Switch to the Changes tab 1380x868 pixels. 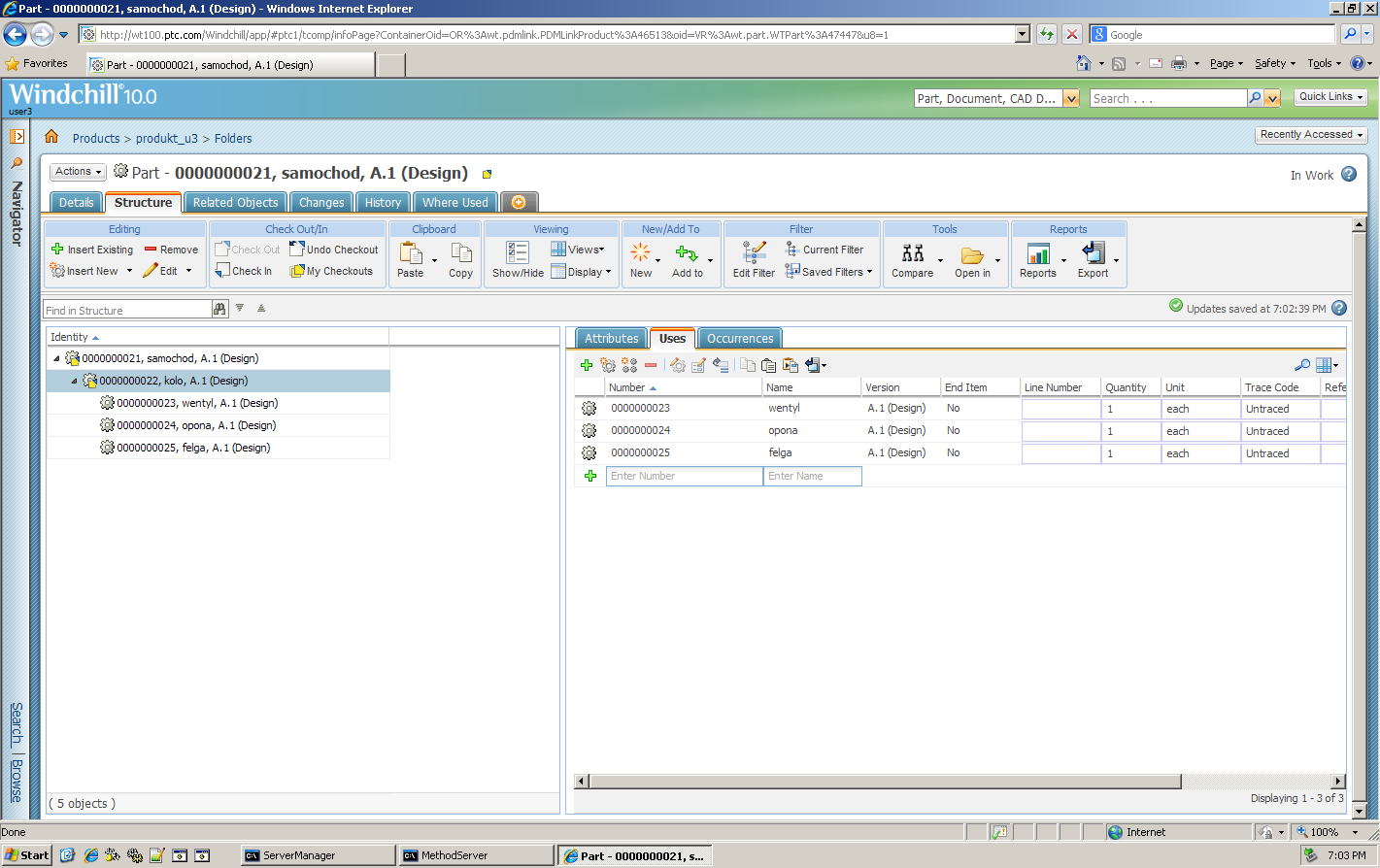[321, 202]
